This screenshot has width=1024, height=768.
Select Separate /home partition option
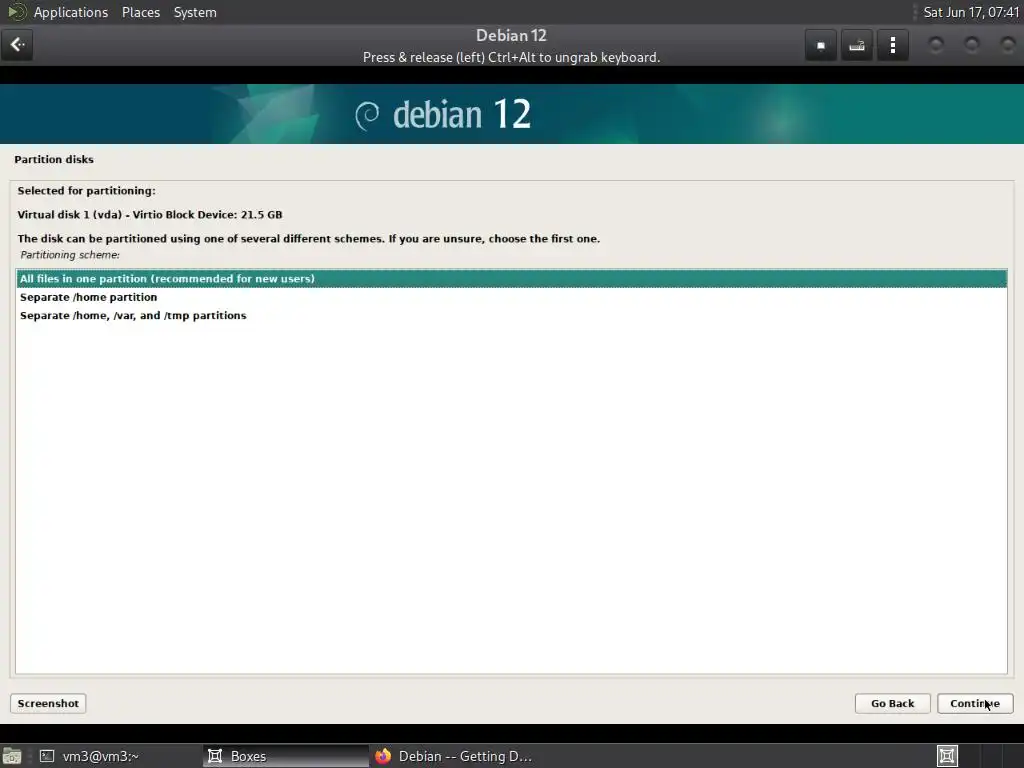tap(511, 297)
